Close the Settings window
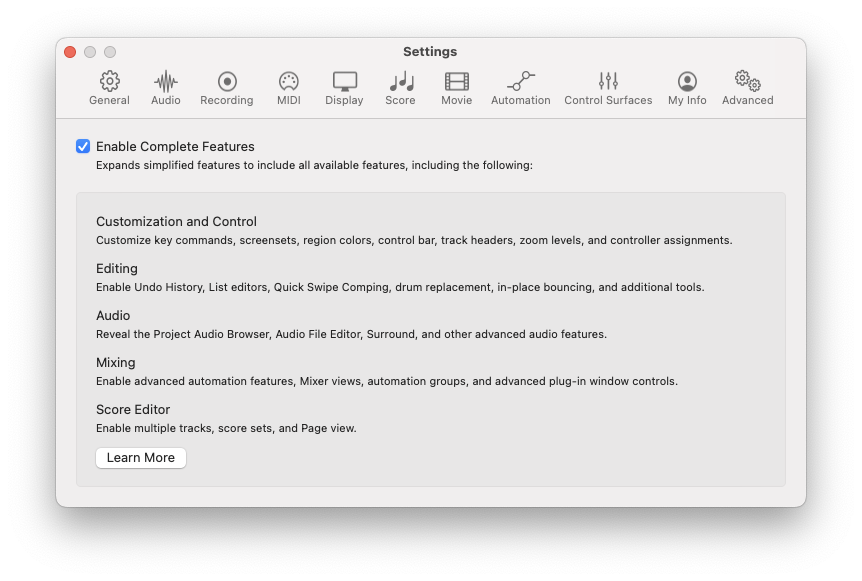862x581 pixels. coord(70,52)
